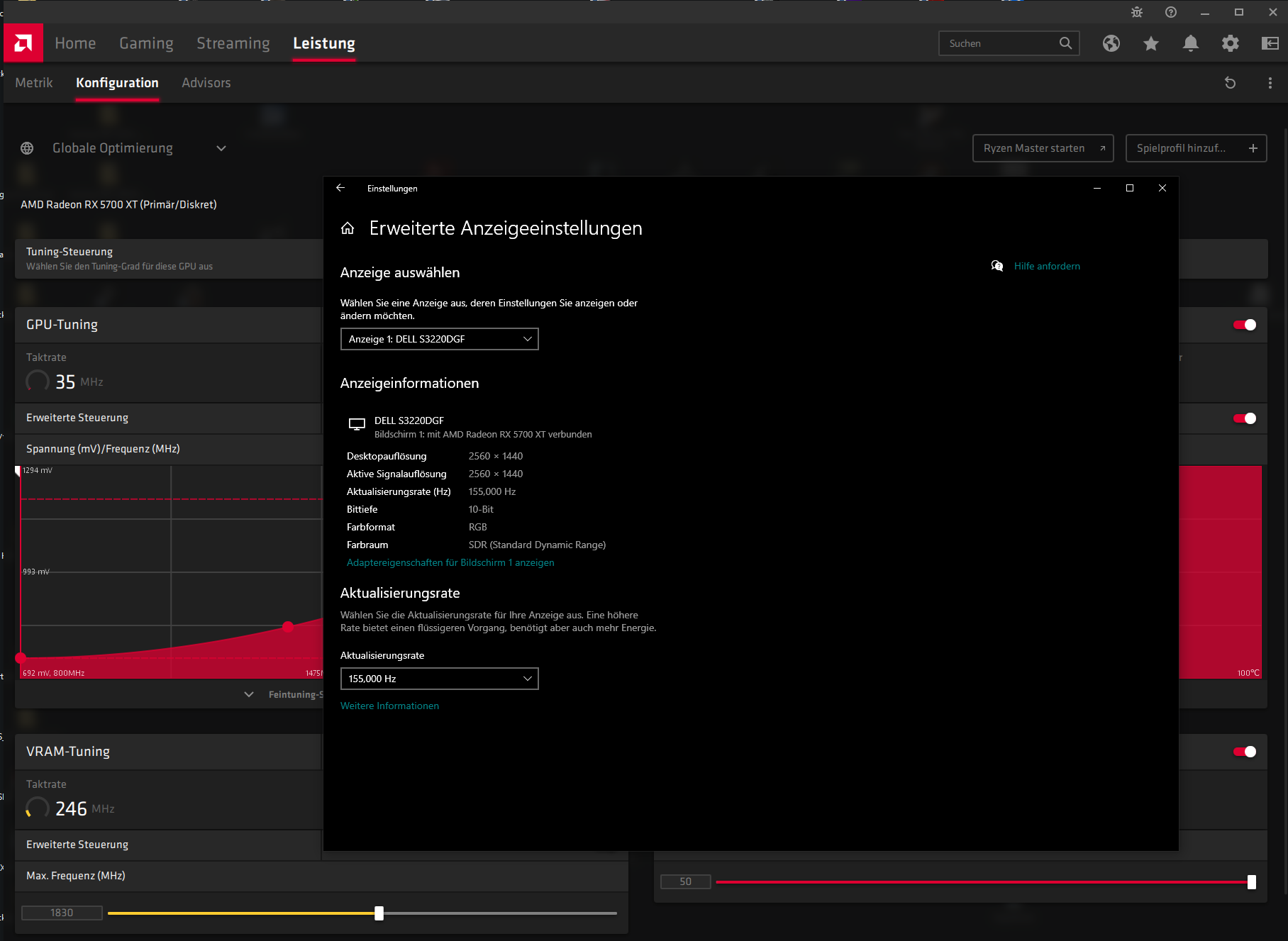Maximize the Einstellungen window
Image resolution: width=1288 pixels, height=941 pixels.
click(1130, 188)
